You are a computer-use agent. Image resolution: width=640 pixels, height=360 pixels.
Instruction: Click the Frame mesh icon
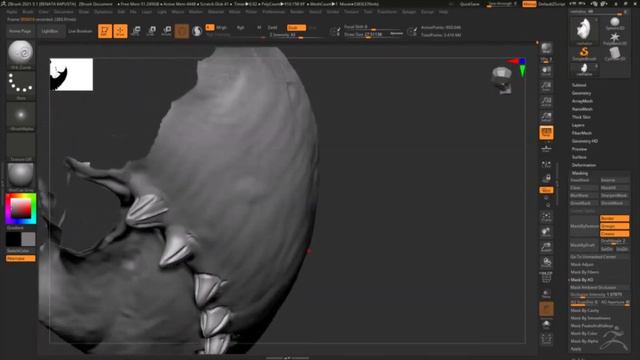tap(546, 217)
